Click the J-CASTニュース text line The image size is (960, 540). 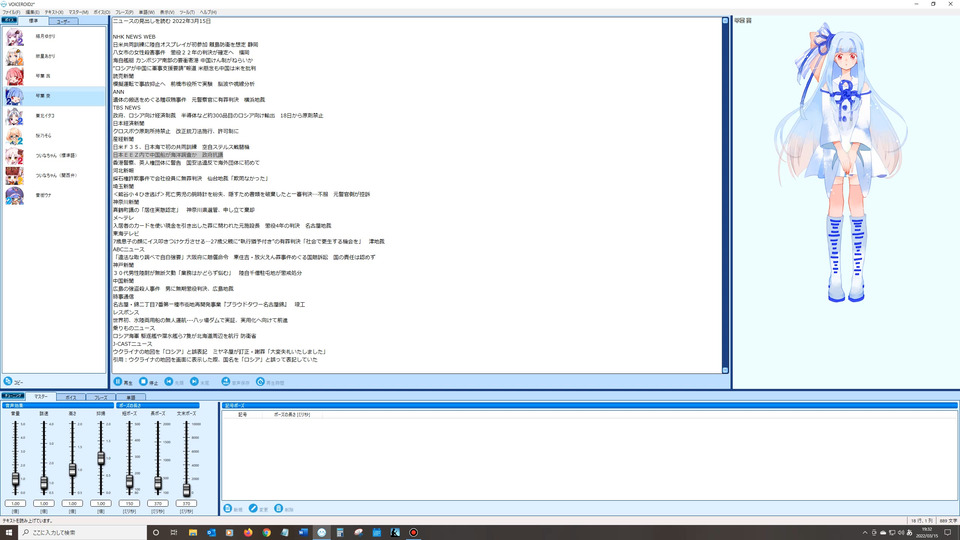point(132,344)
